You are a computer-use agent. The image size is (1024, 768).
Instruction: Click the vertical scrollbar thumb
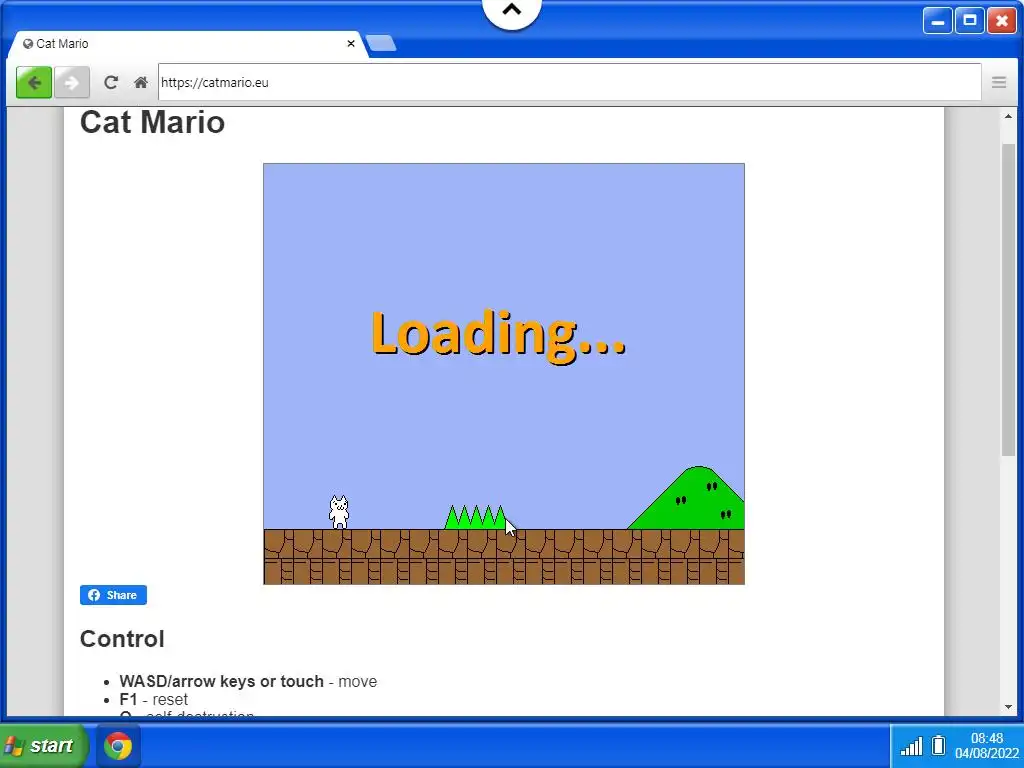point(1008,300)
